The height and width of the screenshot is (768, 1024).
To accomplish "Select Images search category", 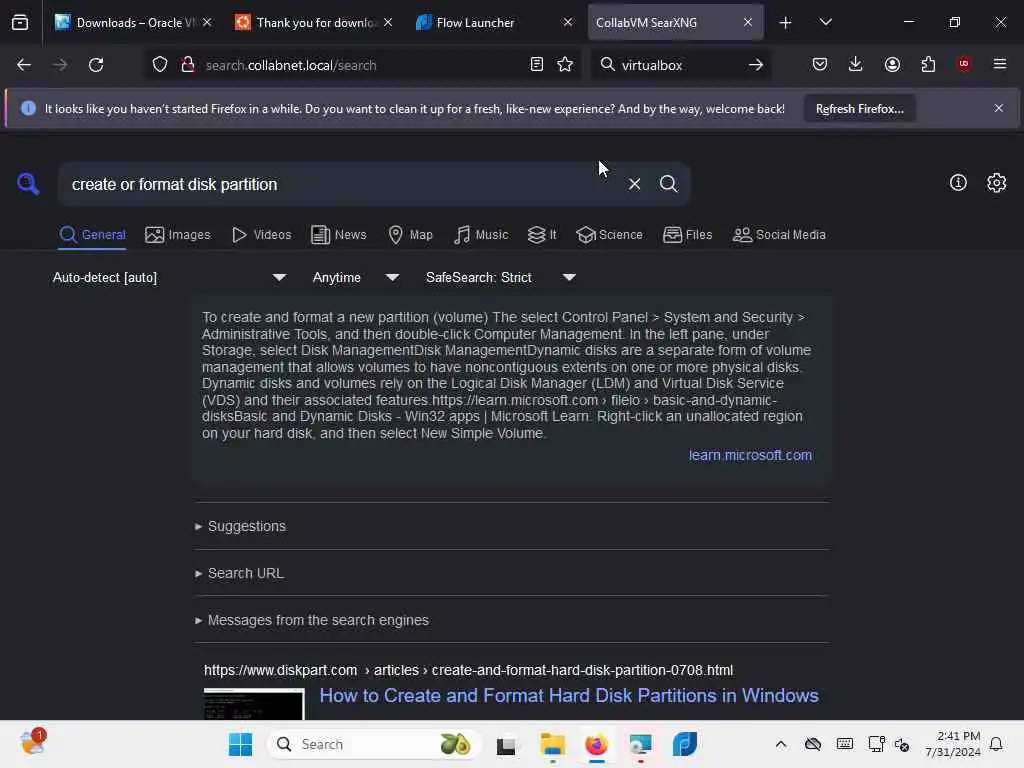I will point(178,235).
